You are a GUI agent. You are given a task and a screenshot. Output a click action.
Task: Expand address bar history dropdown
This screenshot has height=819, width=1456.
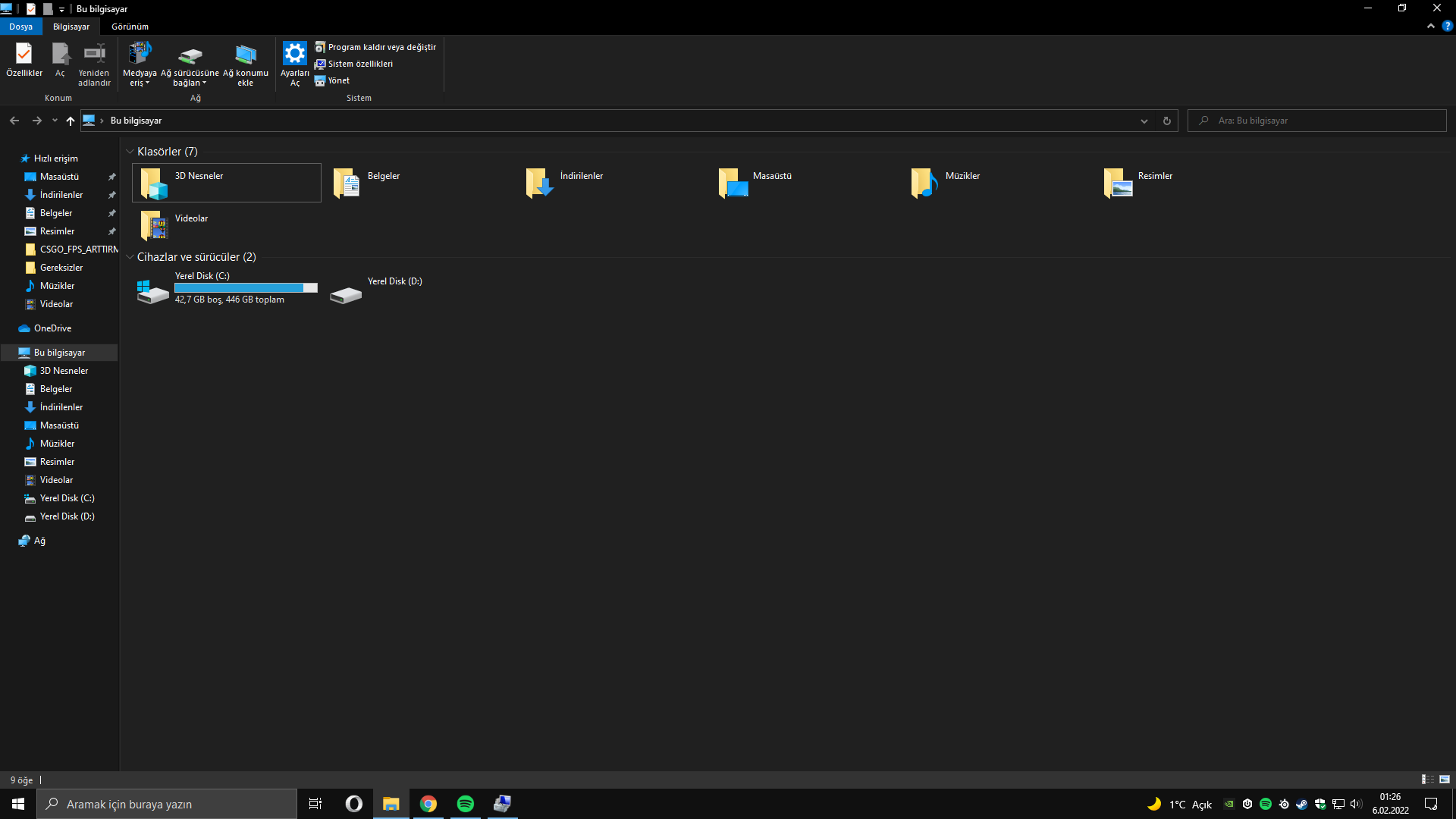point(1144,121)
